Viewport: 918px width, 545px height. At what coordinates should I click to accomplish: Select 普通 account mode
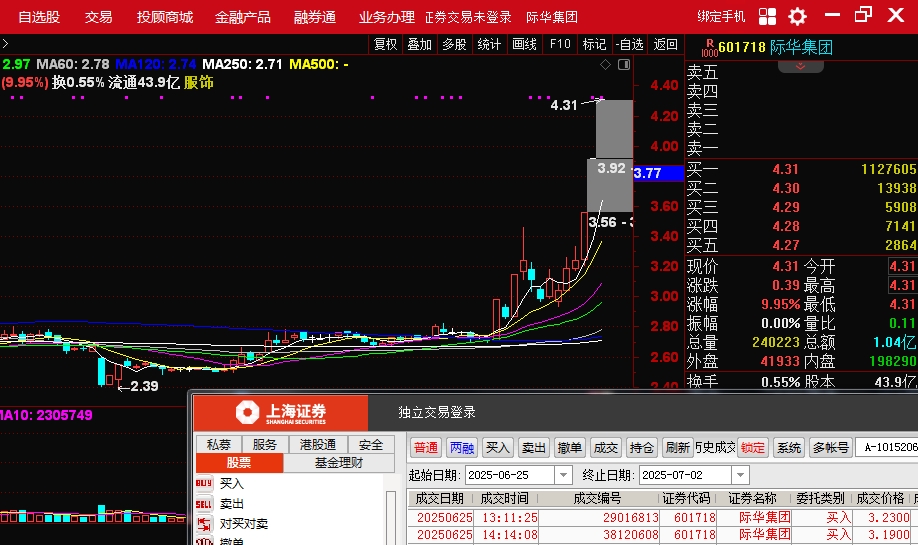426,447
